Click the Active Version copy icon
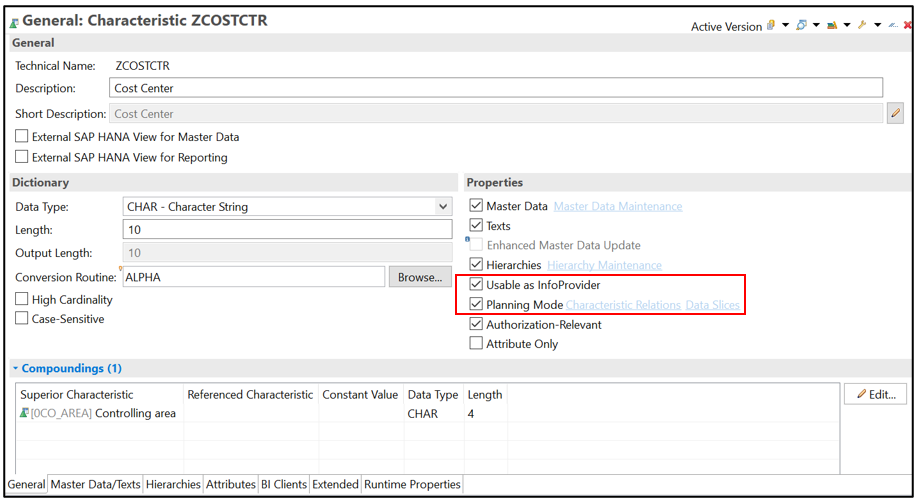 [771, 25]
